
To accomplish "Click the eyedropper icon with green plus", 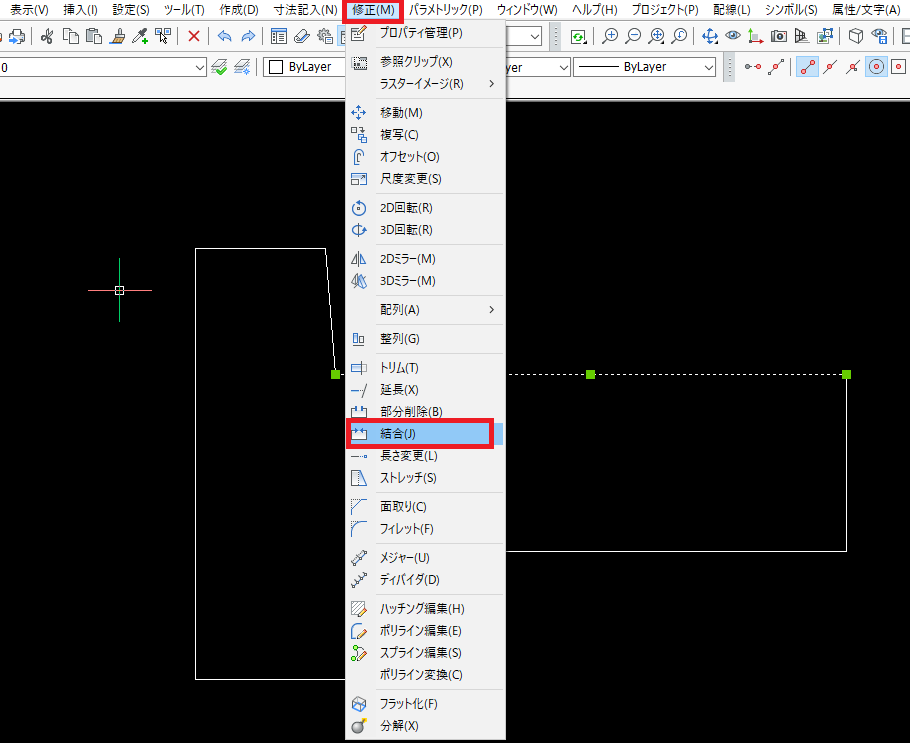I will point(140,37).
